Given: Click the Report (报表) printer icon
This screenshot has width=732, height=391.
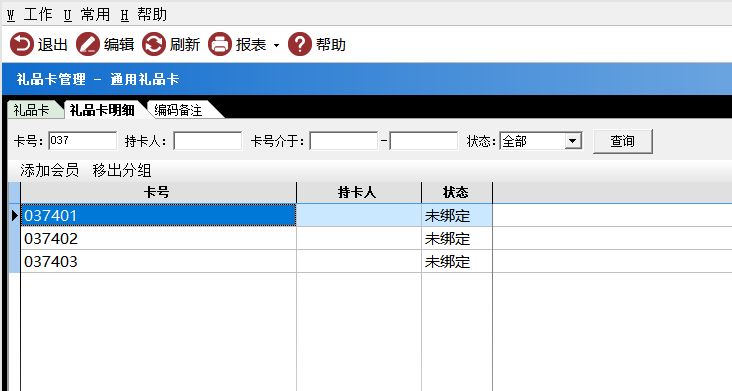Looking at the screenshot, I should tap(220, 44).
